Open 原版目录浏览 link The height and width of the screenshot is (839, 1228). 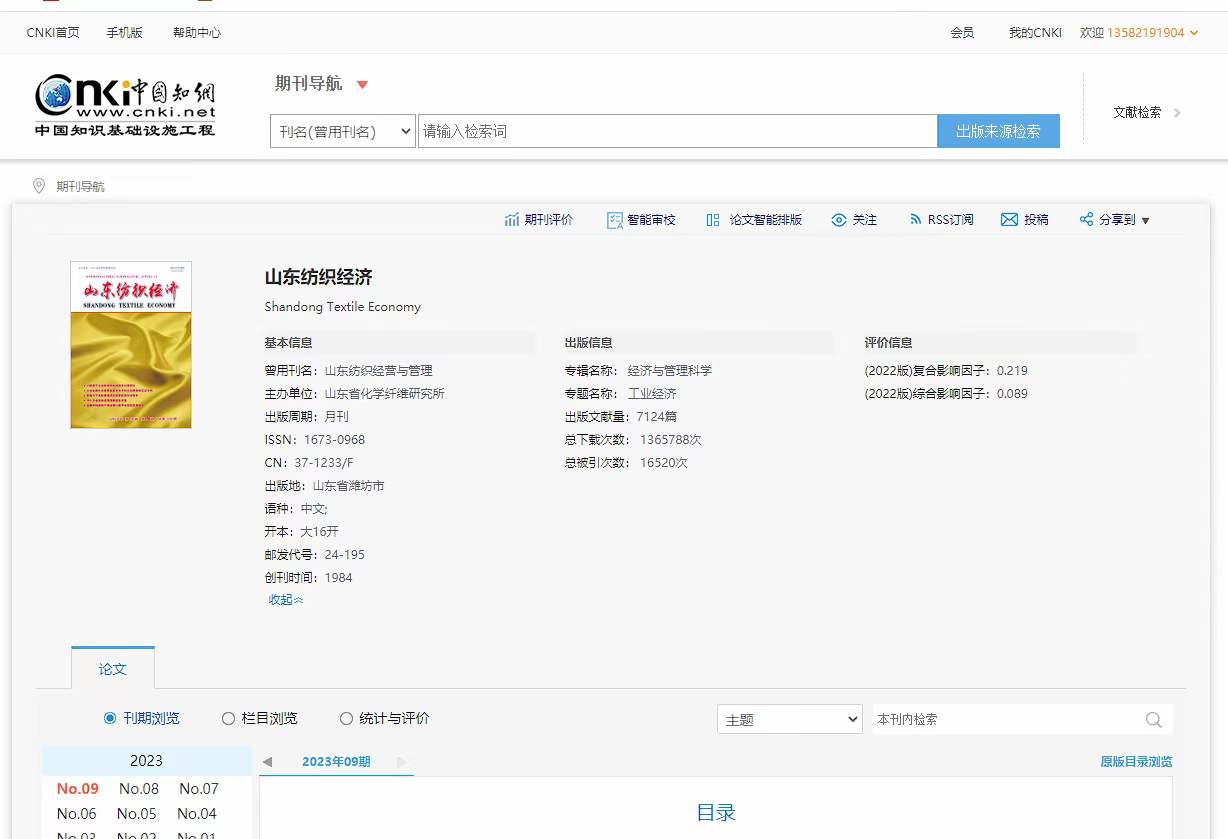coord(1136,762)
